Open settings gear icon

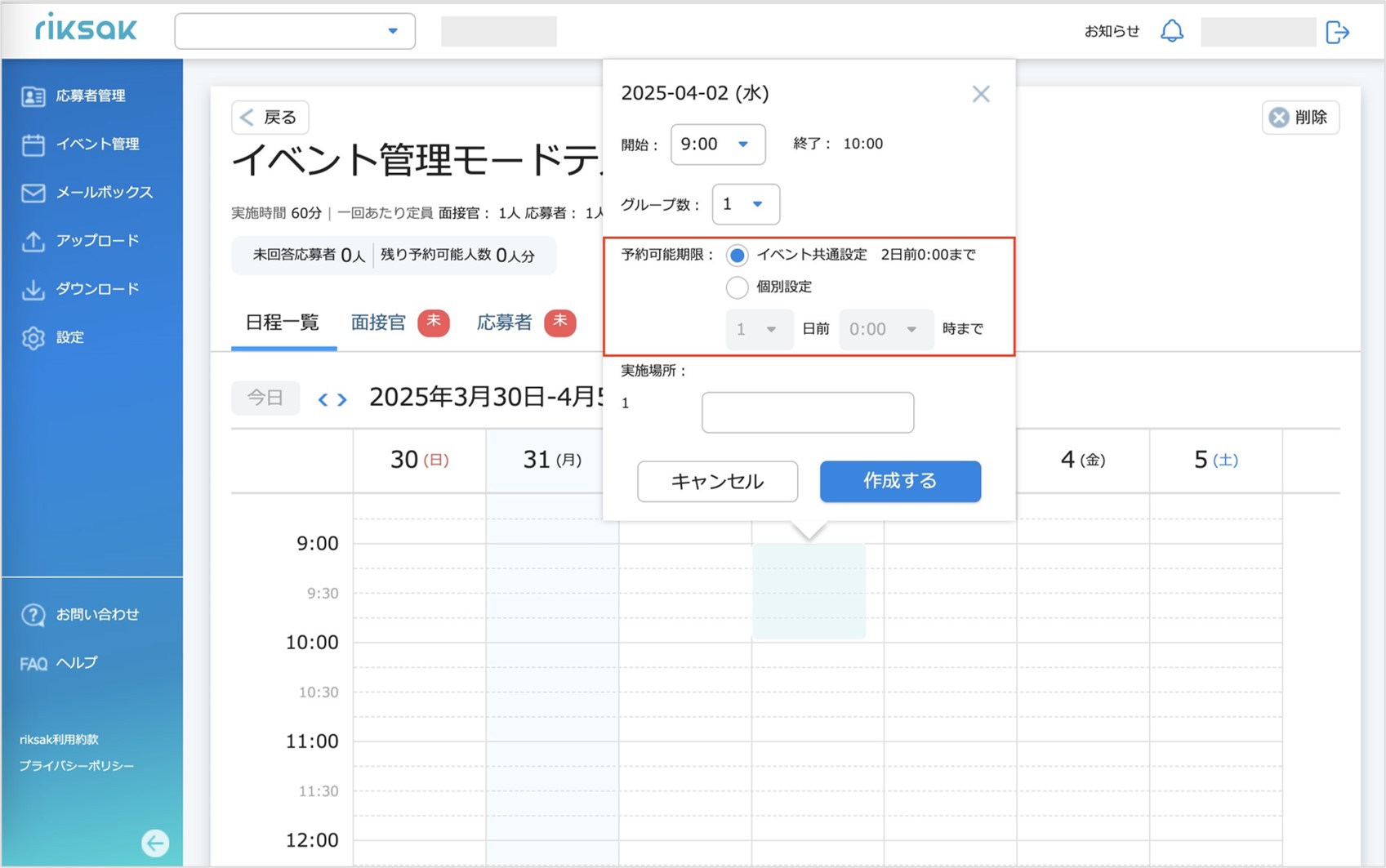33,337
